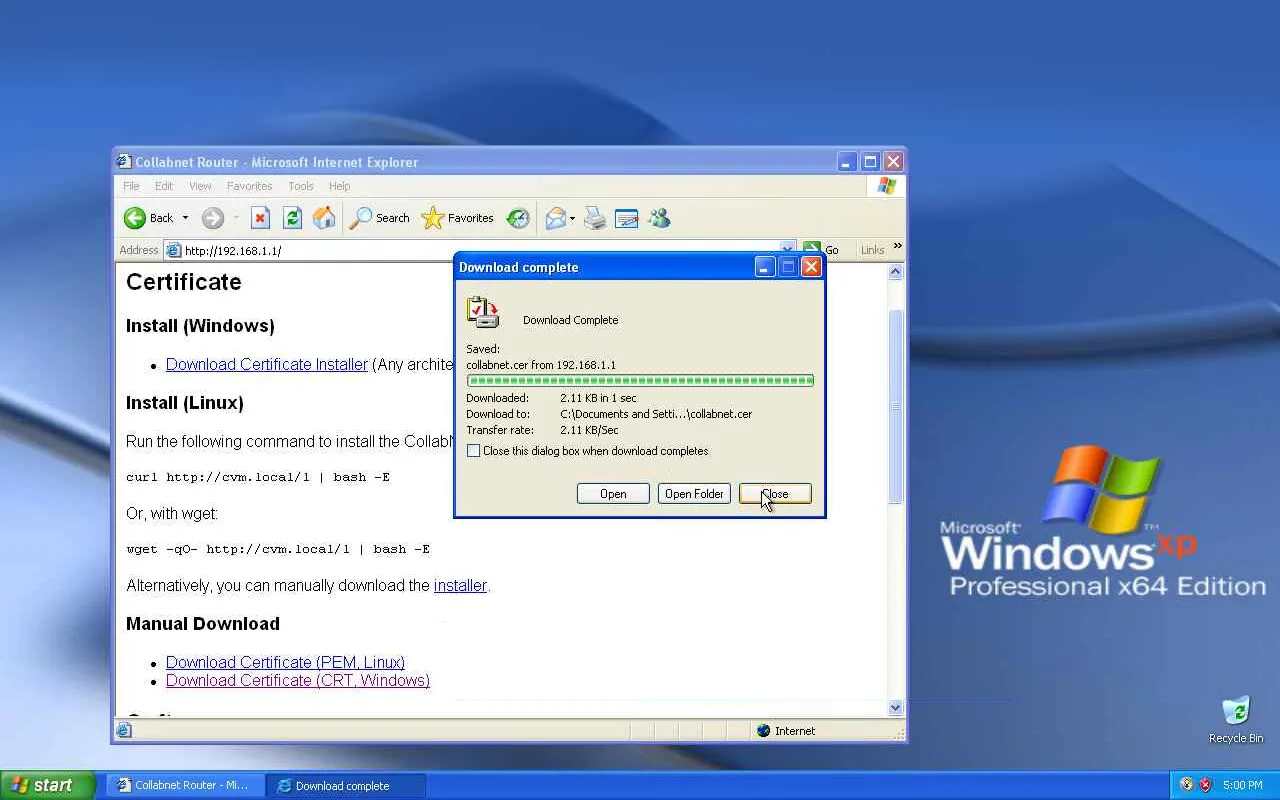Click the red shield security alert tray icon
1280x800 pixels.
pos(1206,785)
